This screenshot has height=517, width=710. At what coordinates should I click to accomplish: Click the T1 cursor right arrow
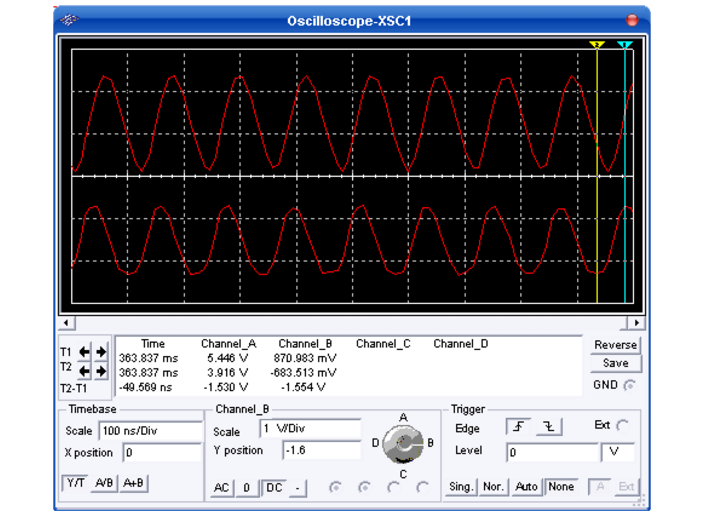pyautogui.click(x=101, y=352)
